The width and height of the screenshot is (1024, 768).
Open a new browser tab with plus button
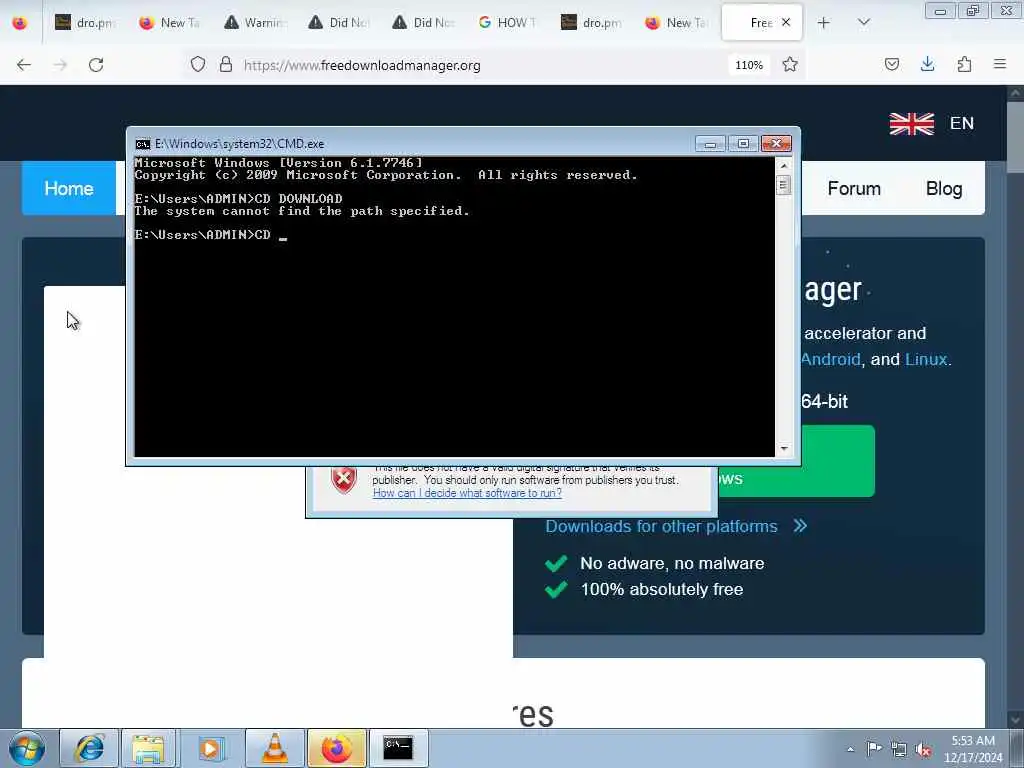coord(824,23)
